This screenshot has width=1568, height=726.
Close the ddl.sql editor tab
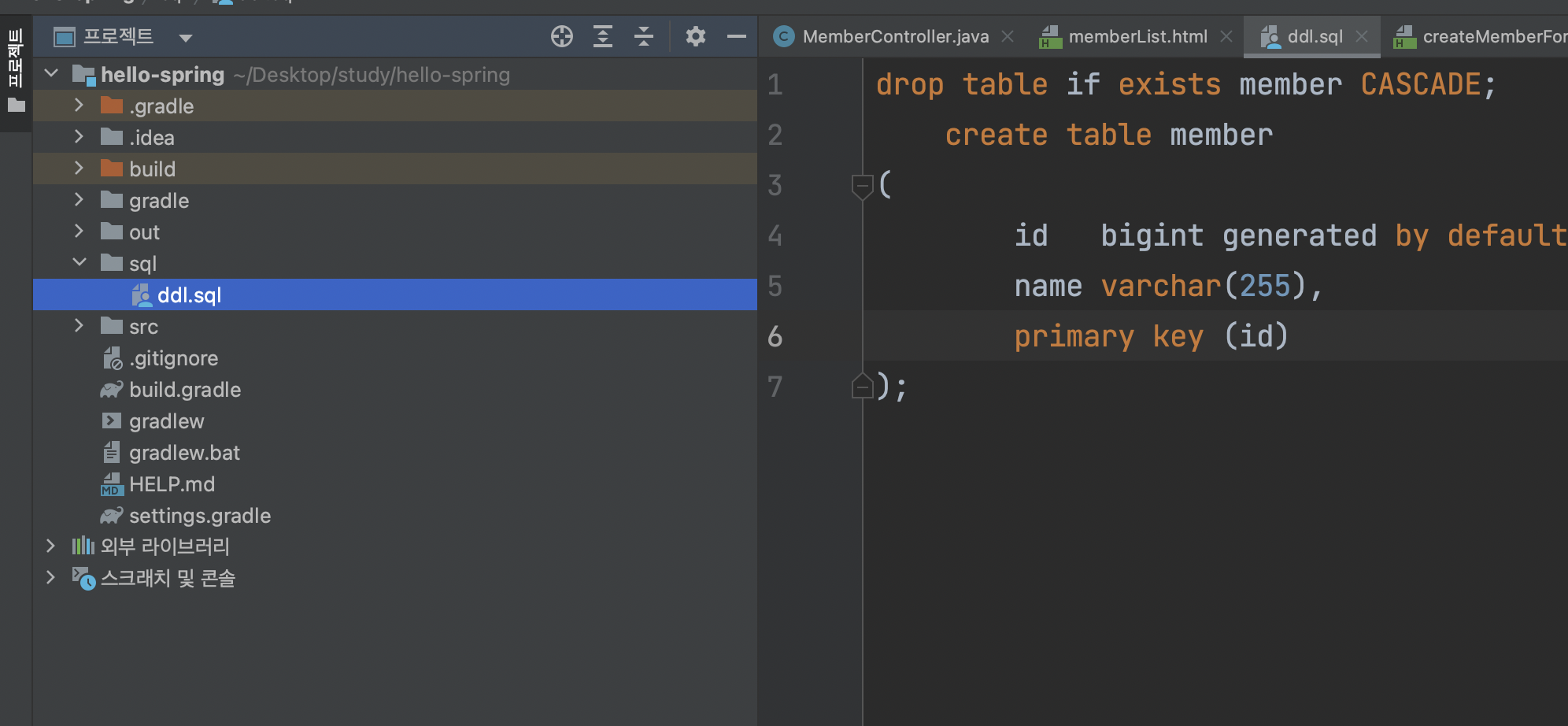(1362, 36)
